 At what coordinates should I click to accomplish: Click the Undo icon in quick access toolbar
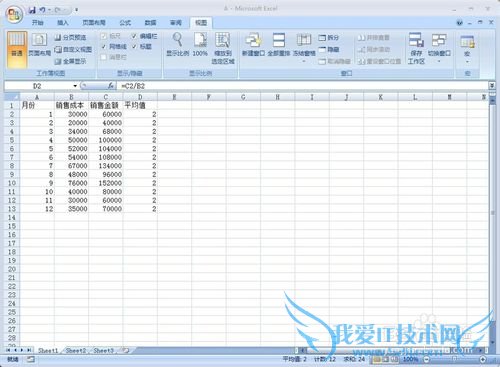[43, 10]
